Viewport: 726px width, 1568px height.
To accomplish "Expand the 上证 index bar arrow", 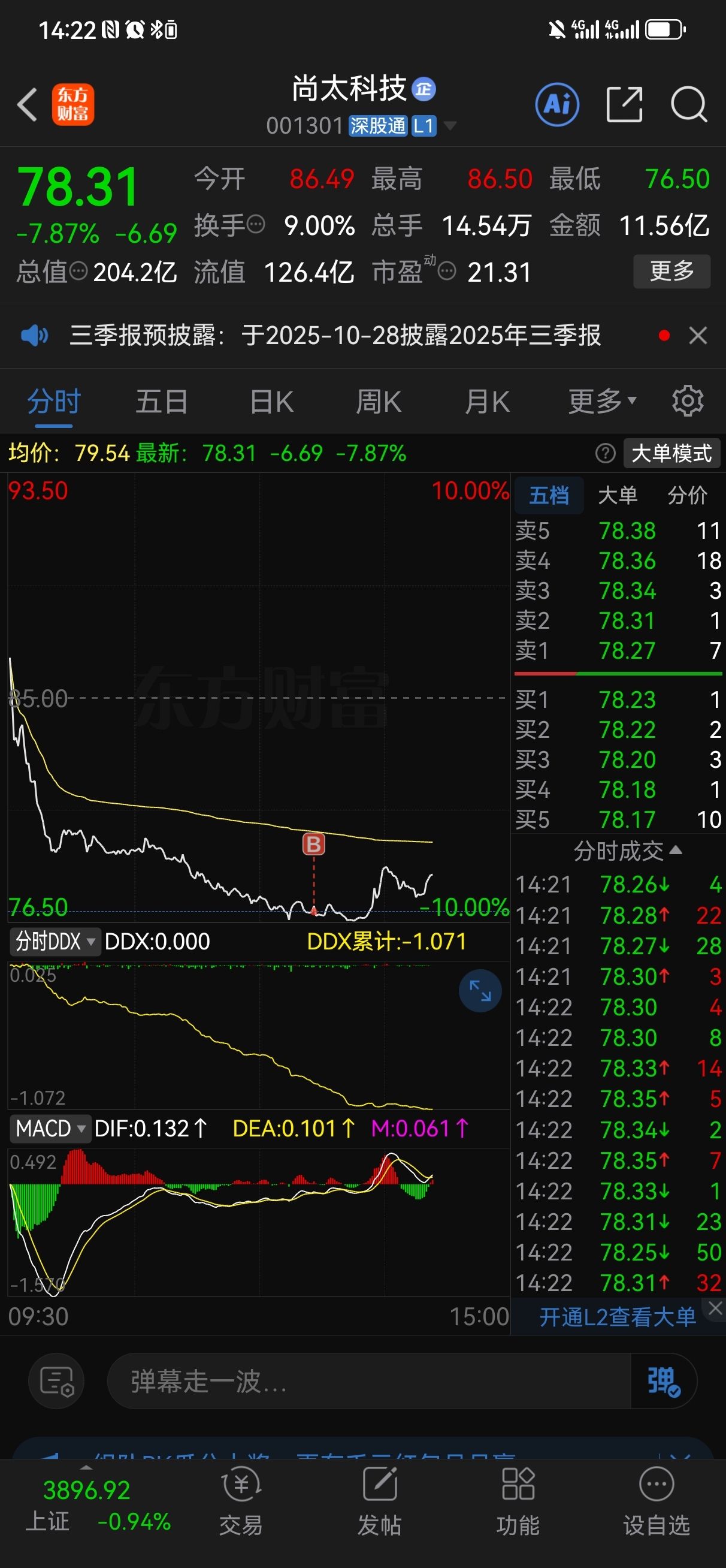I will pos(86,1468).
